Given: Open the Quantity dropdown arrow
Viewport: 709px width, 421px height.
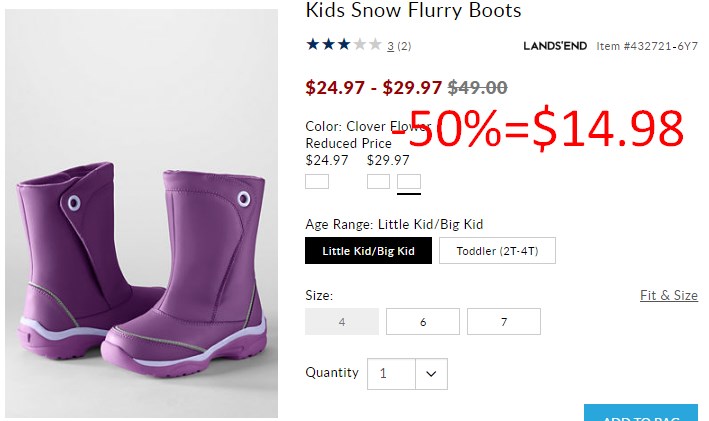Looking at the screenshot, I should click(431, 374).
